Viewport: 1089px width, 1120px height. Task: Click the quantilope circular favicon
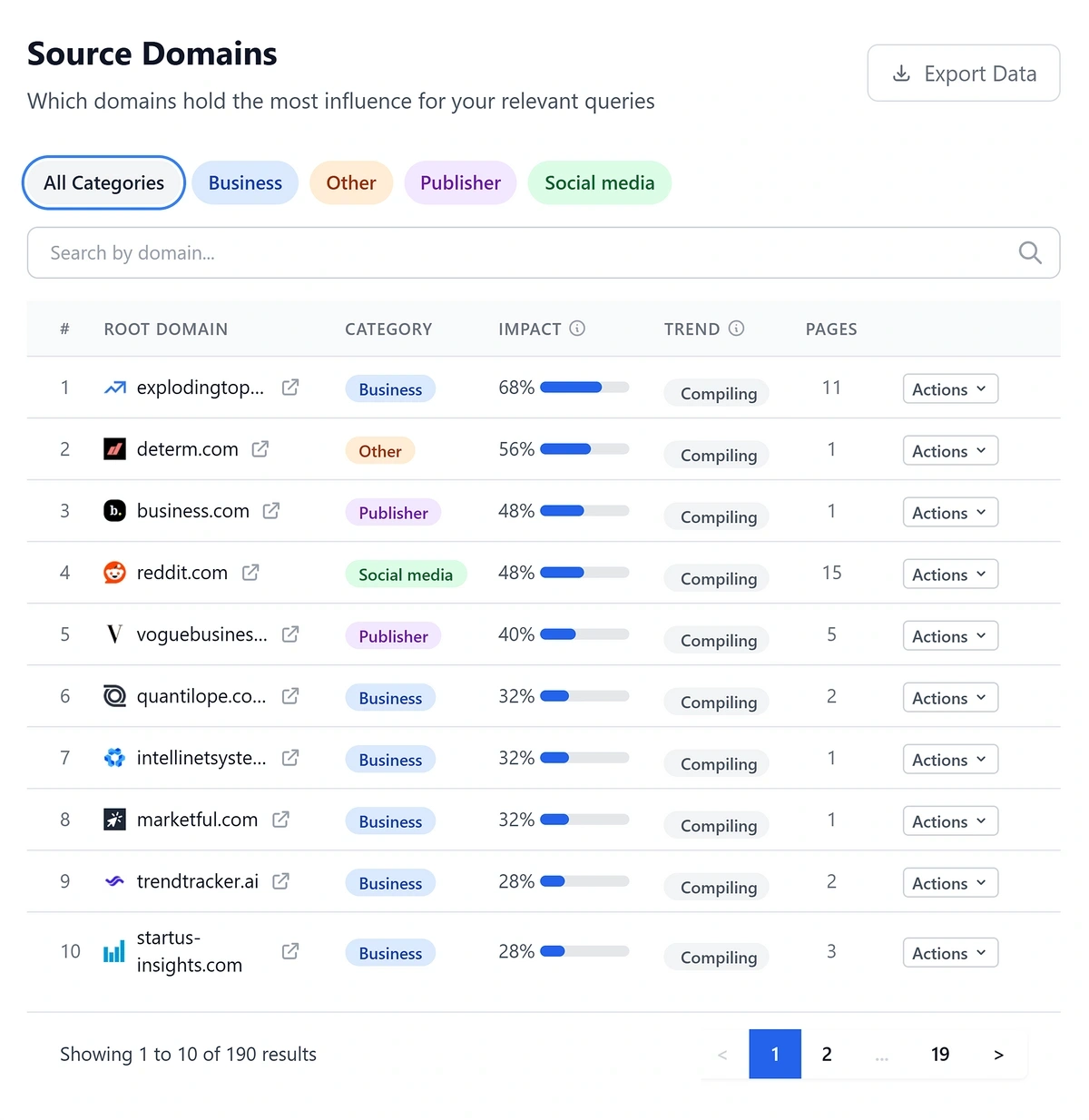tap(114, 696)
